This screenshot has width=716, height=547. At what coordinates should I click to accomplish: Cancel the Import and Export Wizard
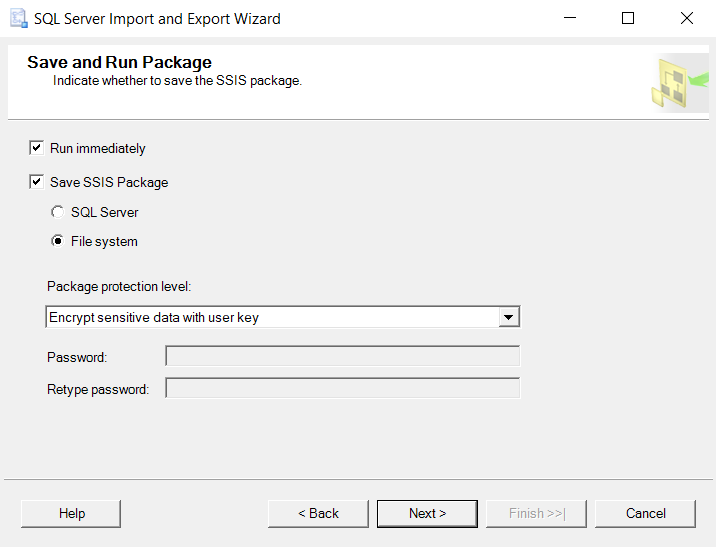tap(646, 514)
